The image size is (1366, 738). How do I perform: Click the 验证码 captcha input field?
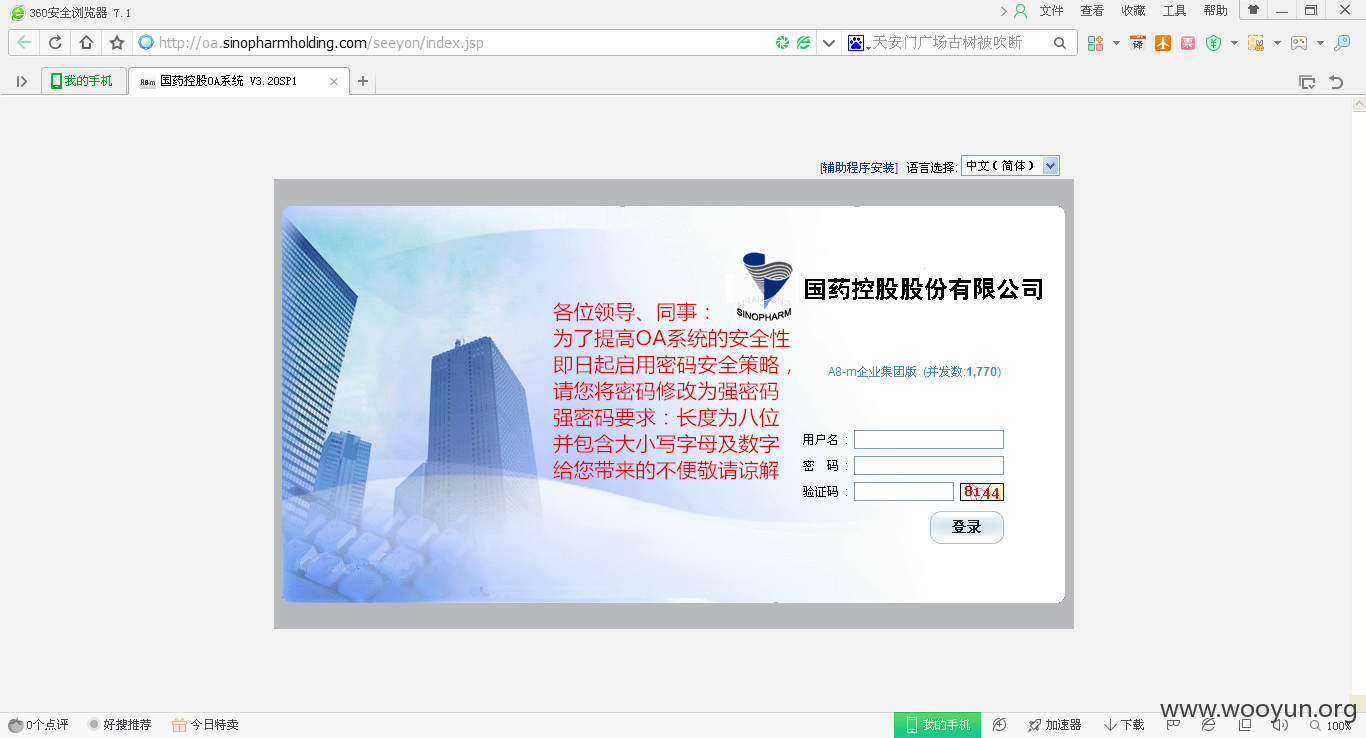[x=904, y=492]
